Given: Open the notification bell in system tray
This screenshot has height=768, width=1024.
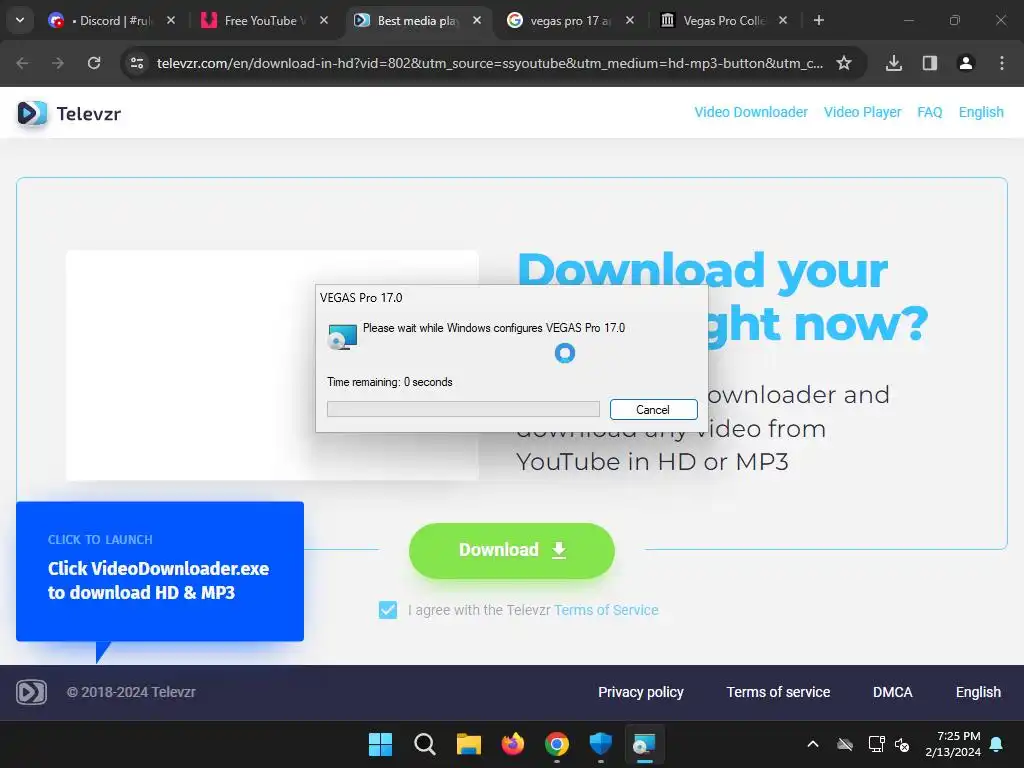Looking at the screenshot, I should (x=997, y=744).
